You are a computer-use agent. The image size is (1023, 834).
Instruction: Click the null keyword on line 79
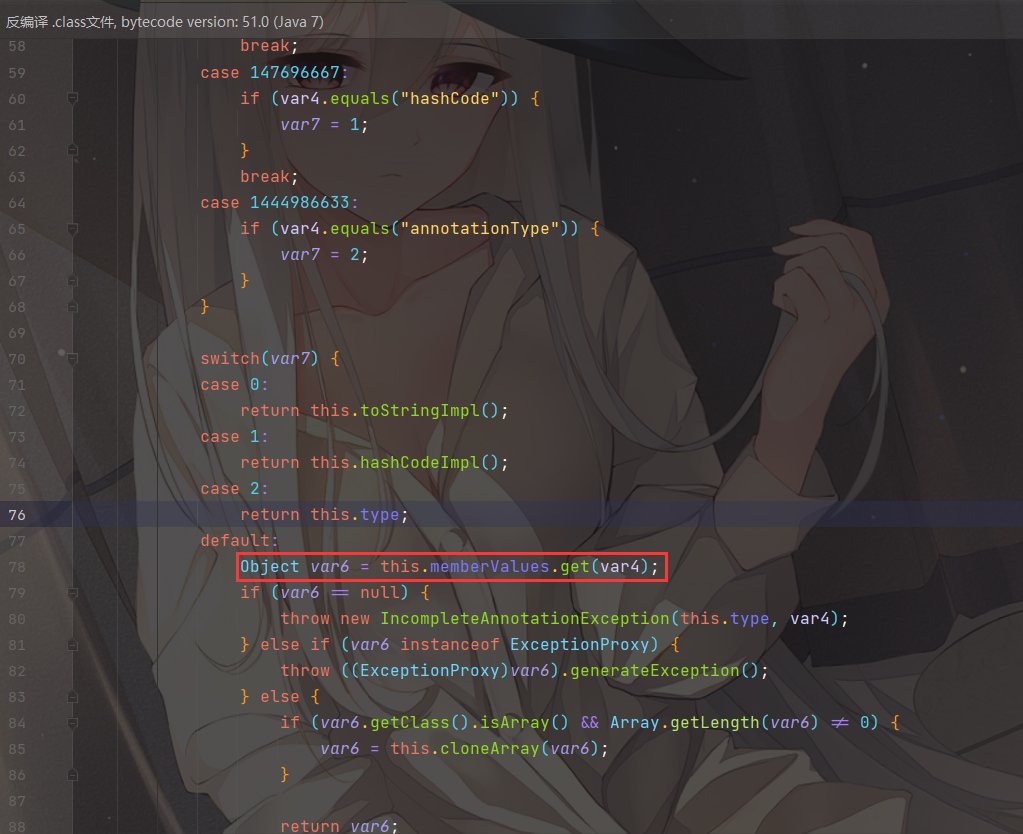(x=380, y=593)
